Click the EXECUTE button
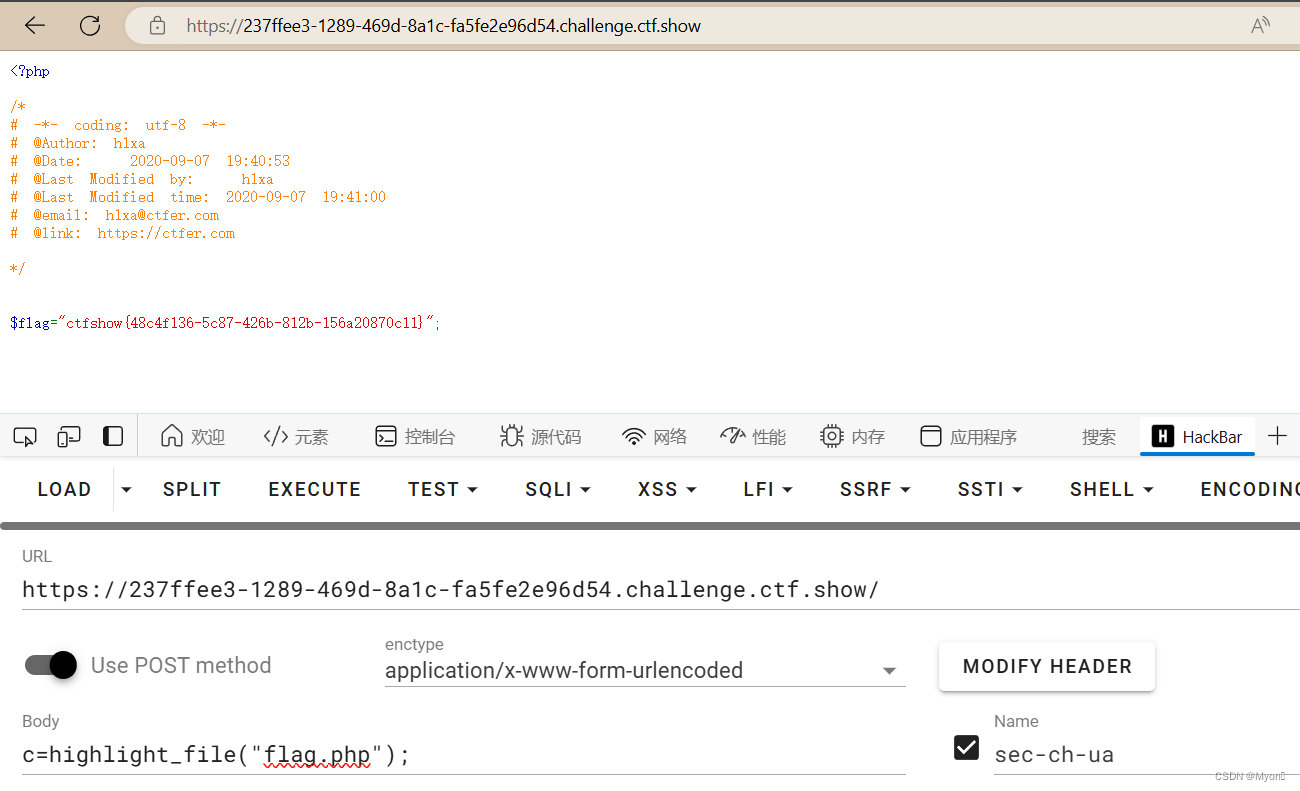 (314, 489)
